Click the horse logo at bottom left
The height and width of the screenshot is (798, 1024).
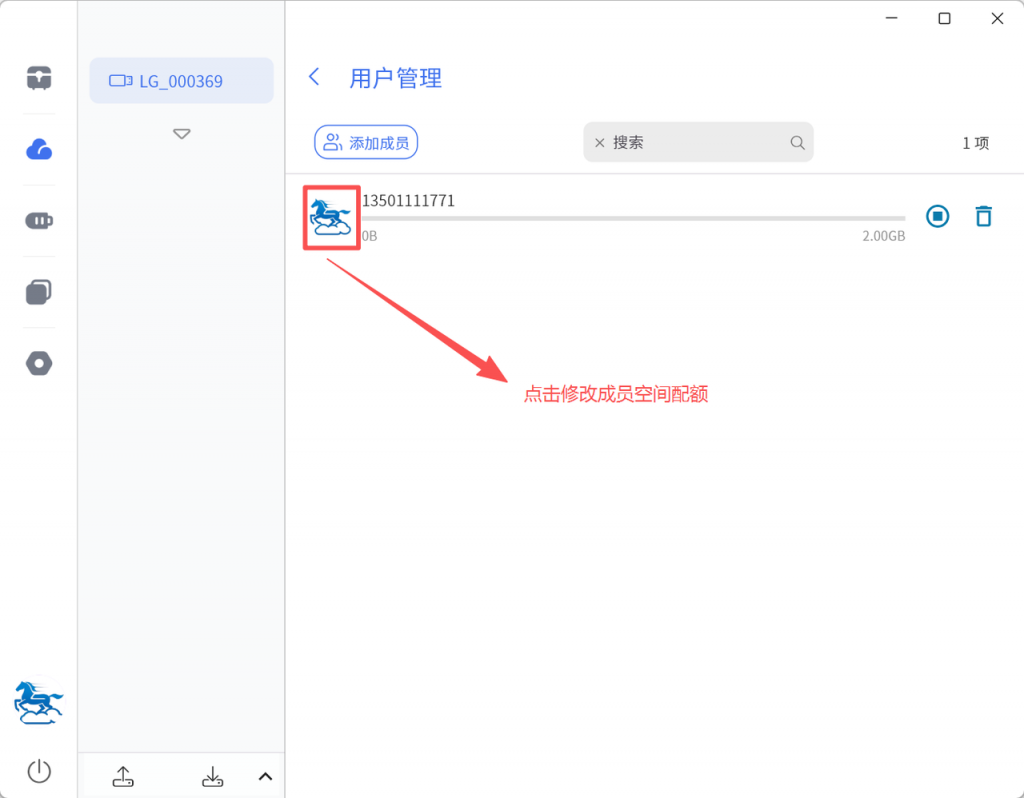pyautogui.click(x=39, y=702)
